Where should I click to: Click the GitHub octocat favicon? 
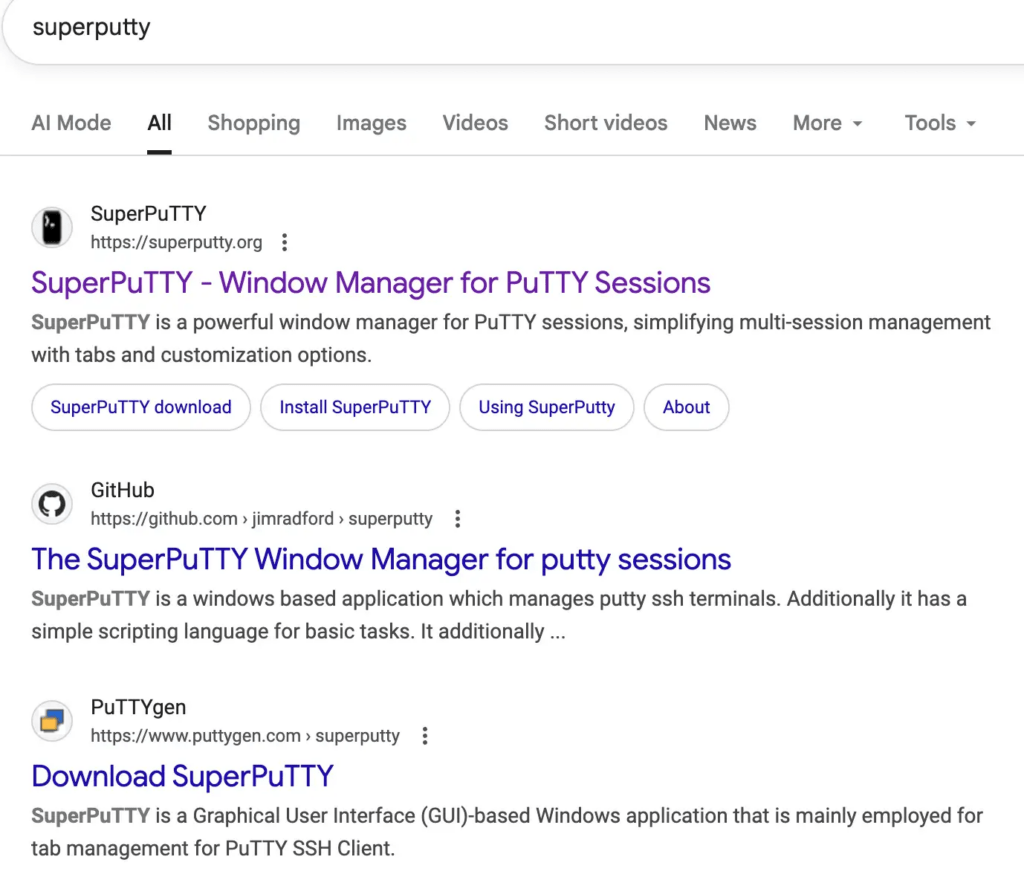[52, 504]
